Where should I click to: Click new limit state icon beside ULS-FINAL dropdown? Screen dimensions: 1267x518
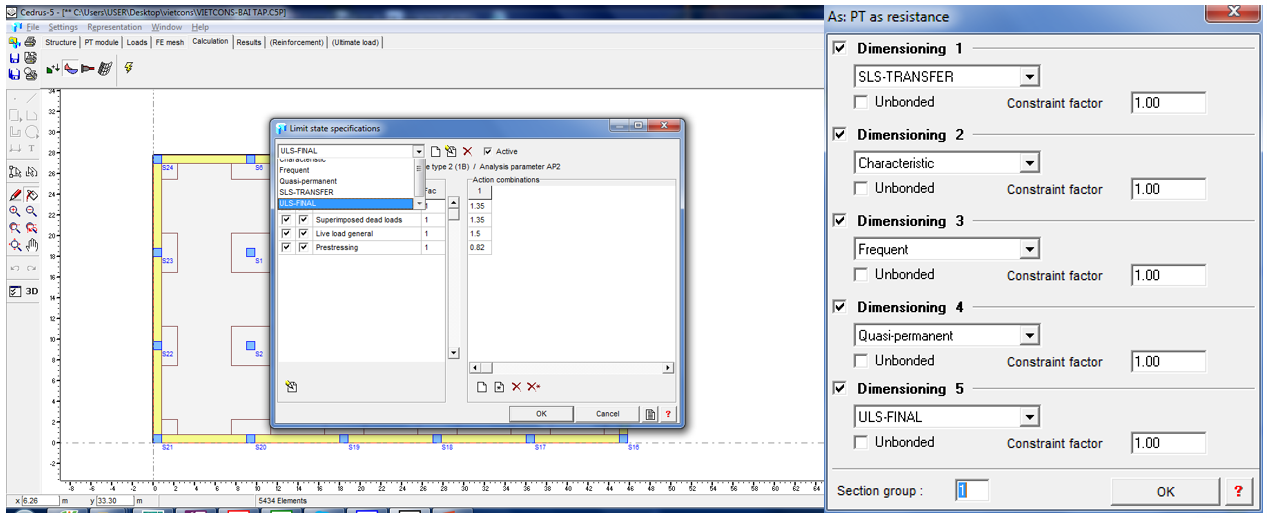point(435,151)
